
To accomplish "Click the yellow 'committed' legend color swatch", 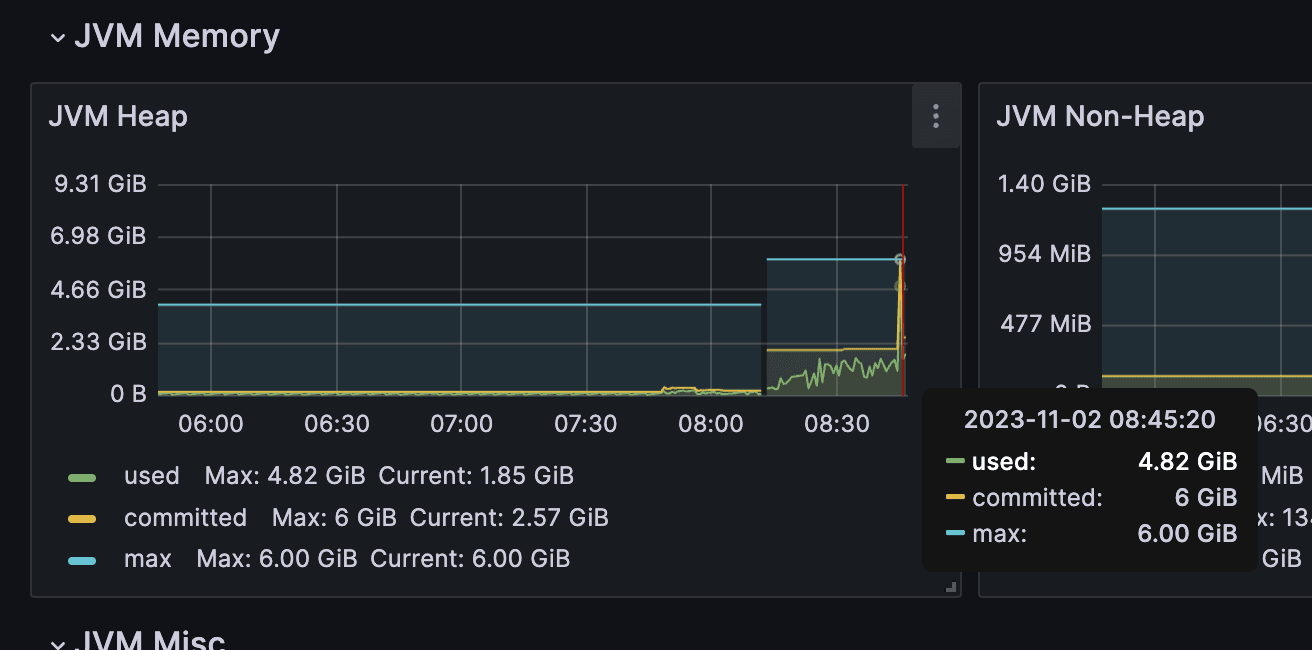I will [x=82, y=519].
